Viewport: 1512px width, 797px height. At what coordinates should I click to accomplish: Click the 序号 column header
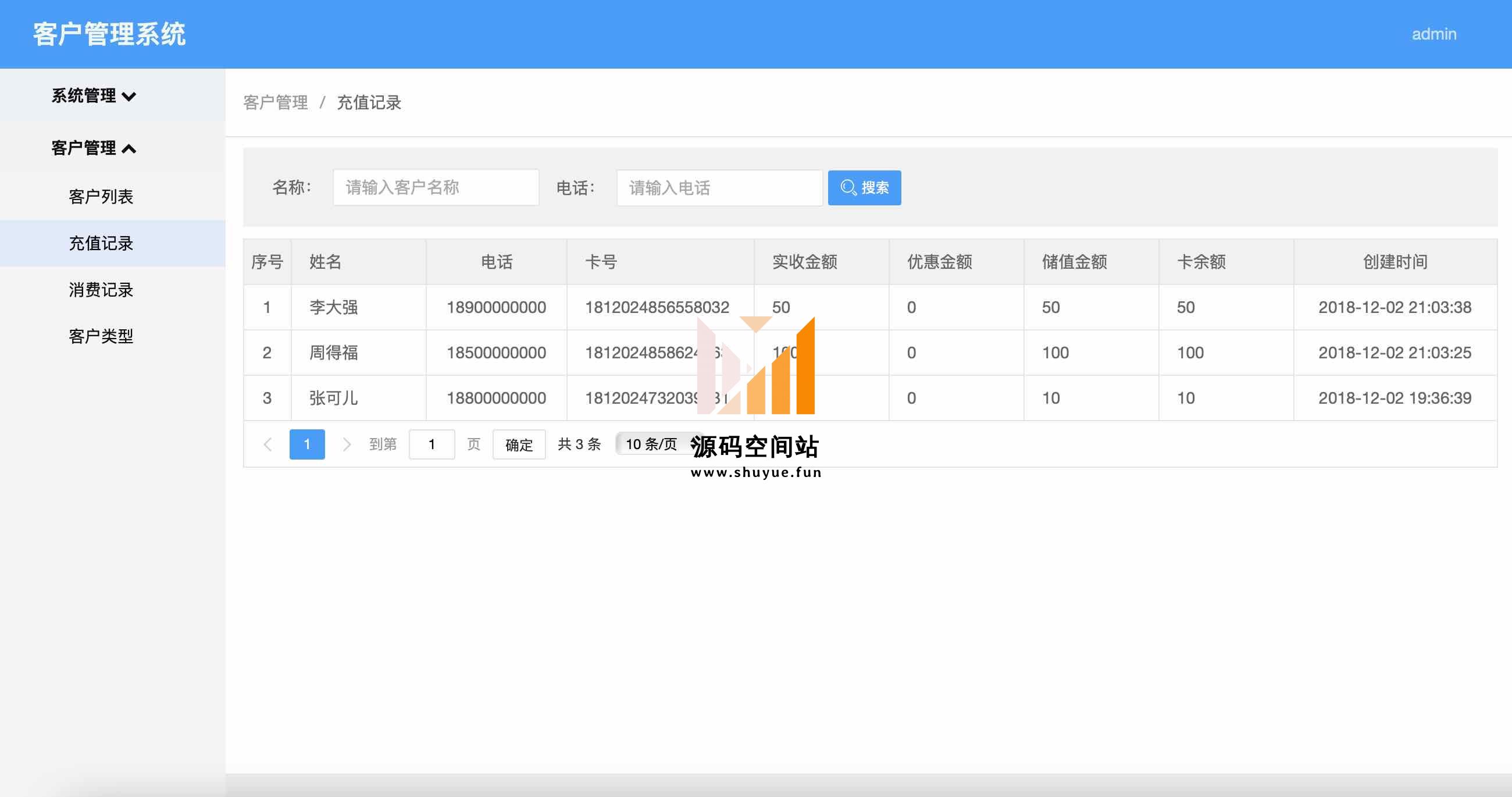pos(267,262)
